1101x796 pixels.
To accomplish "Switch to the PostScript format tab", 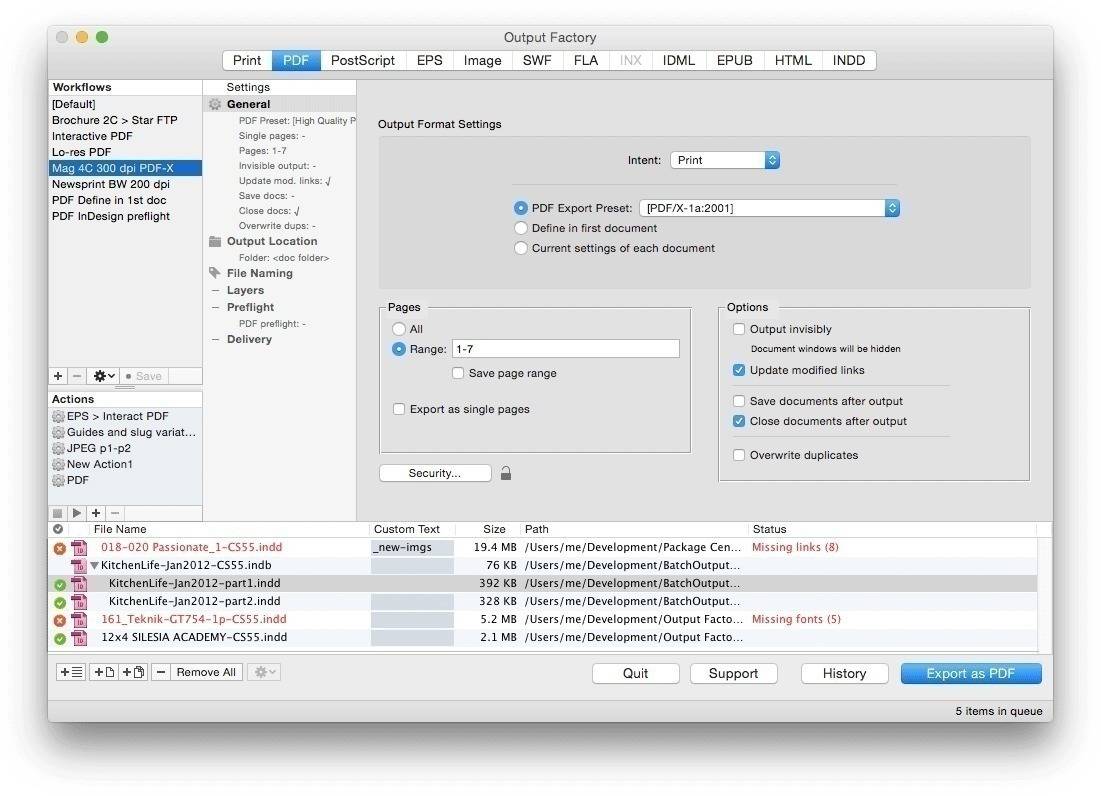I will click(362, 60).
